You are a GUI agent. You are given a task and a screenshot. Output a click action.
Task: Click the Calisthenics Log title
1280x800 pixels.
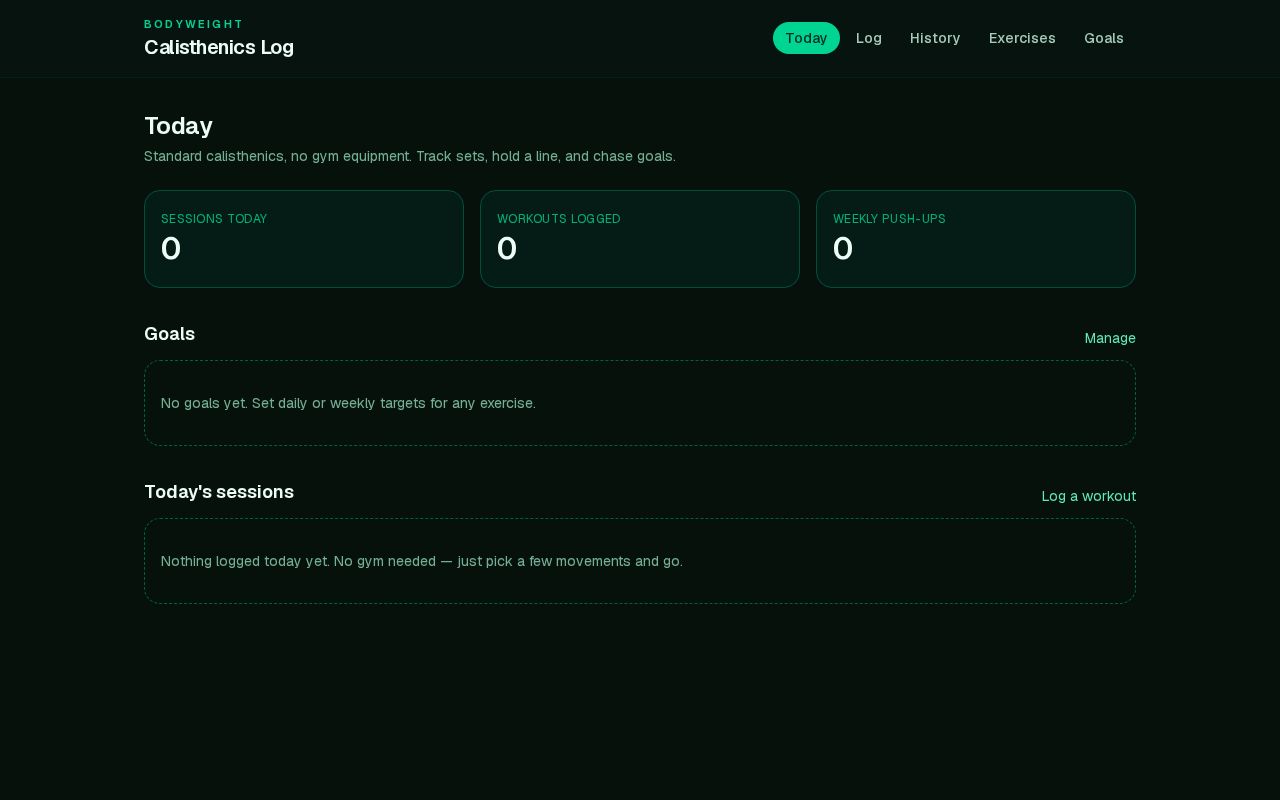tap(219, 47)
